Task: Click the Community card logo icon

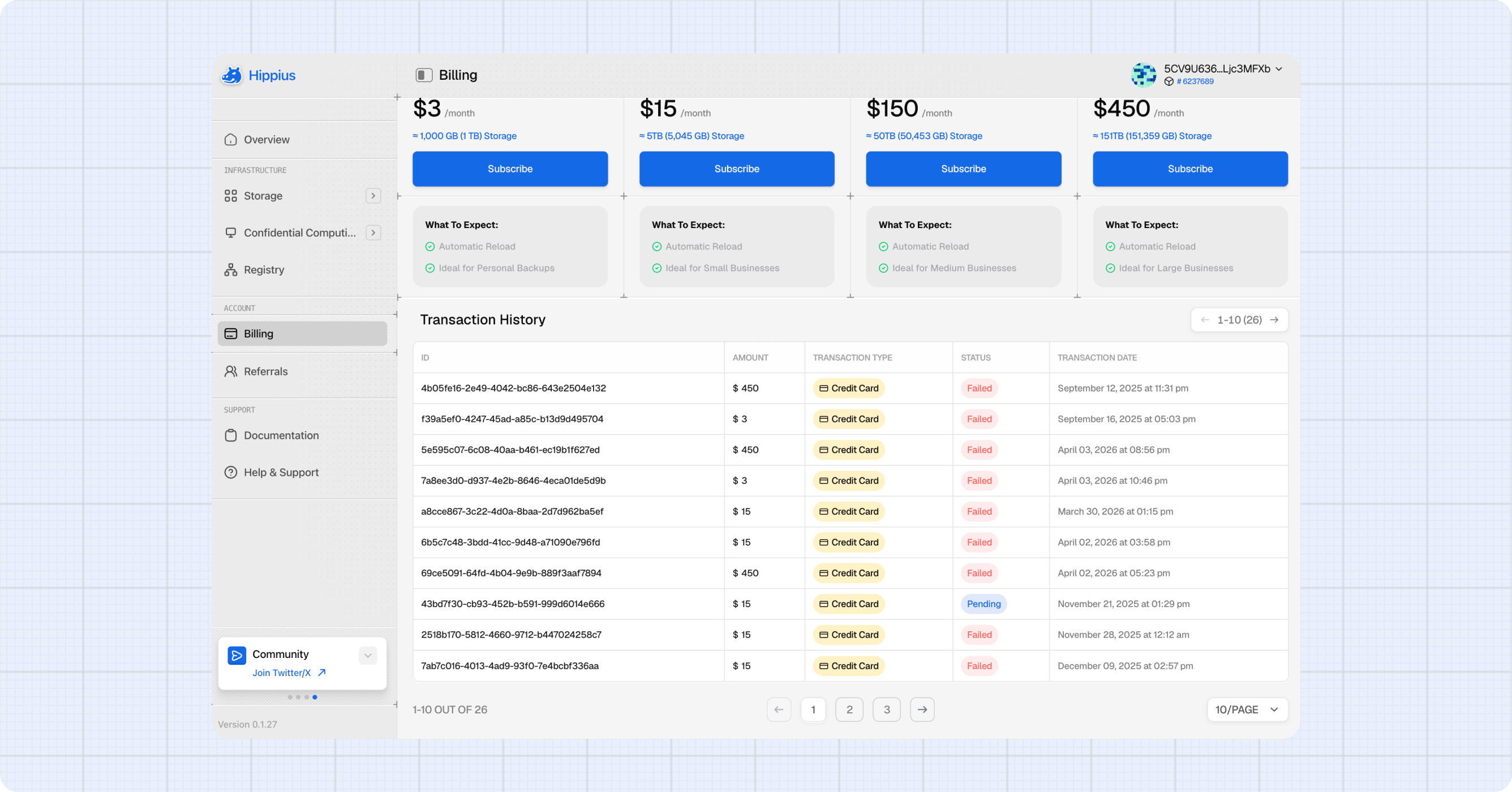Action: point(237,655)
